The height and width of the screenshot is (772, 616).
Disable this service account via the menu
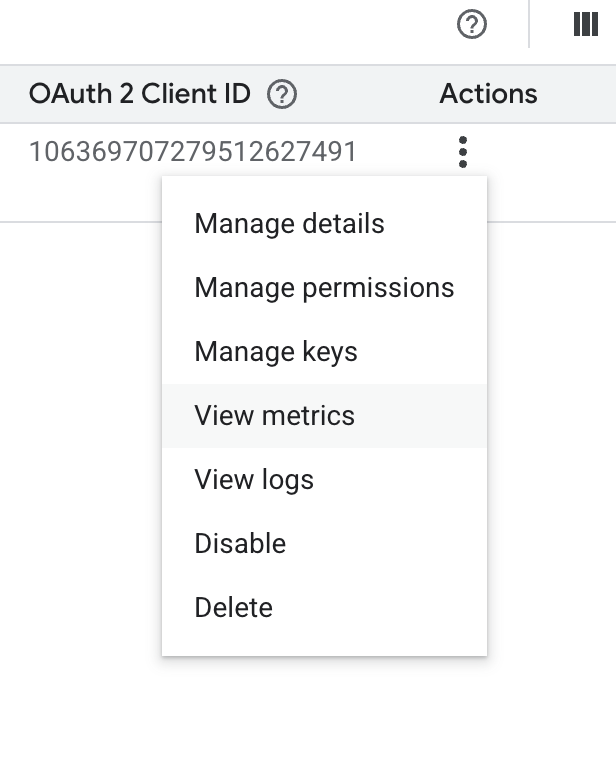(240, 544)
